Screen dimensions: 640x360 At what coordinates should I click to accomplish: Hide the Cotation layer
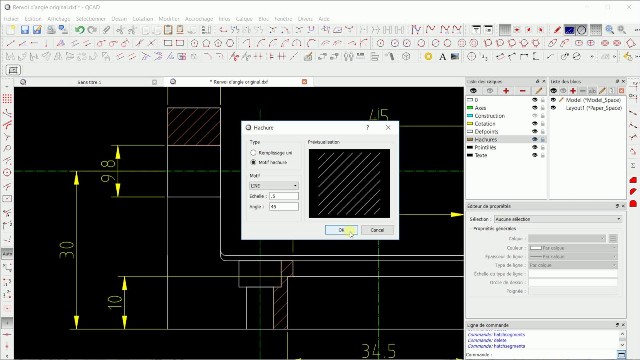[534, 124]
